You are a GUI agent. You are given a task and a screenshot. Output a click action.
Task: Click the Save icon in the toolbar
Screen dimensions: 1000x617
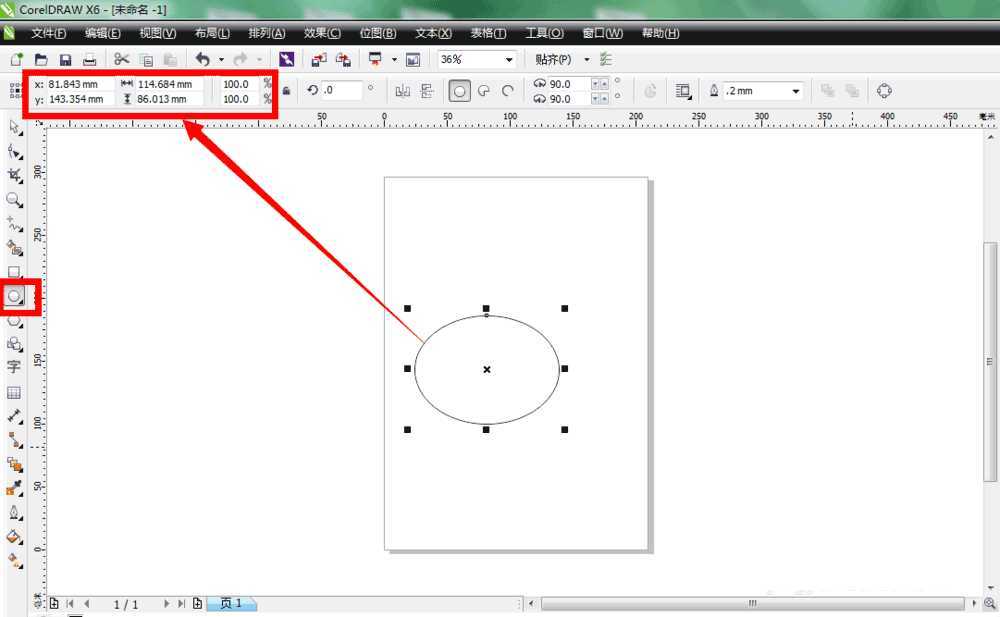65,60
